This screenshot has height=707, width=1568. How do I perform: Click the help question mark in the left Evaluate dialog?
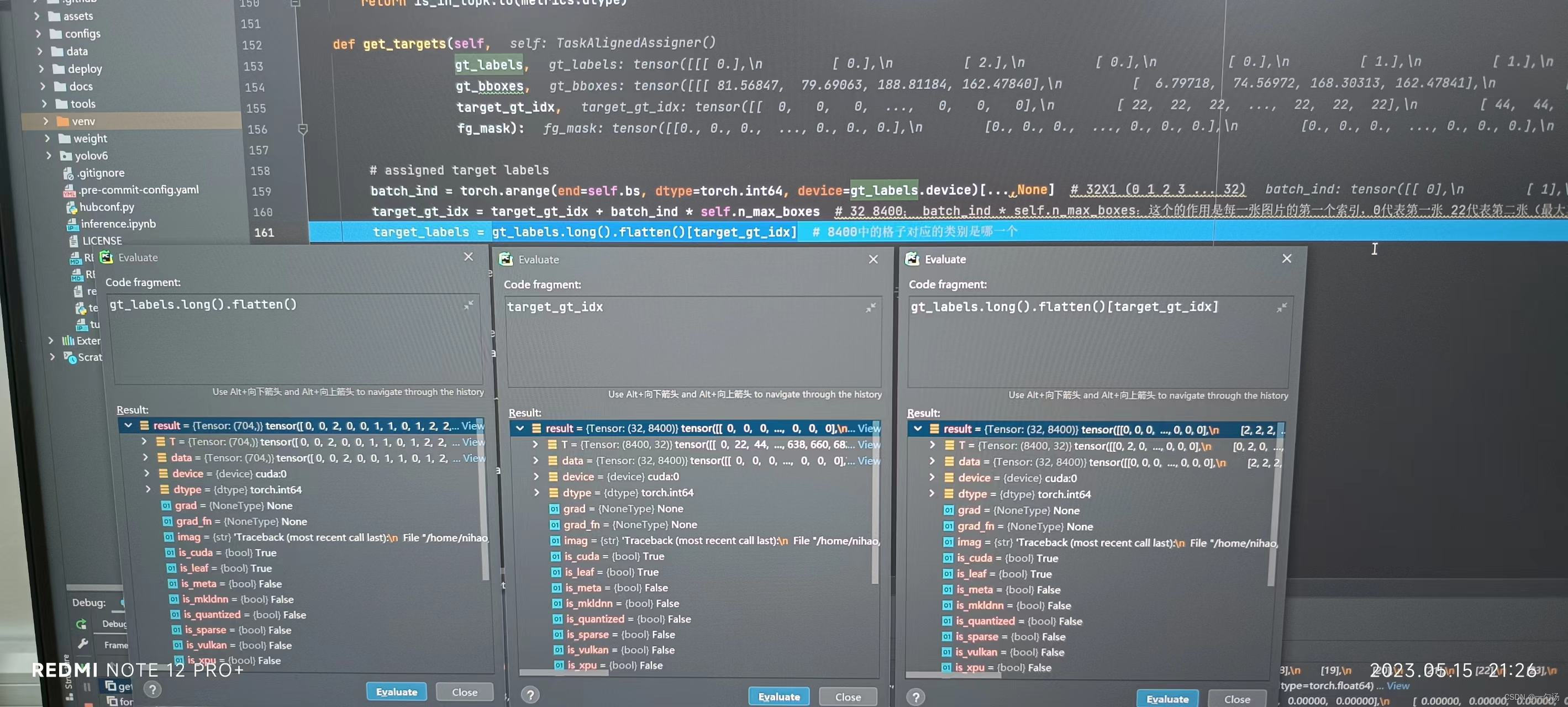153,689
